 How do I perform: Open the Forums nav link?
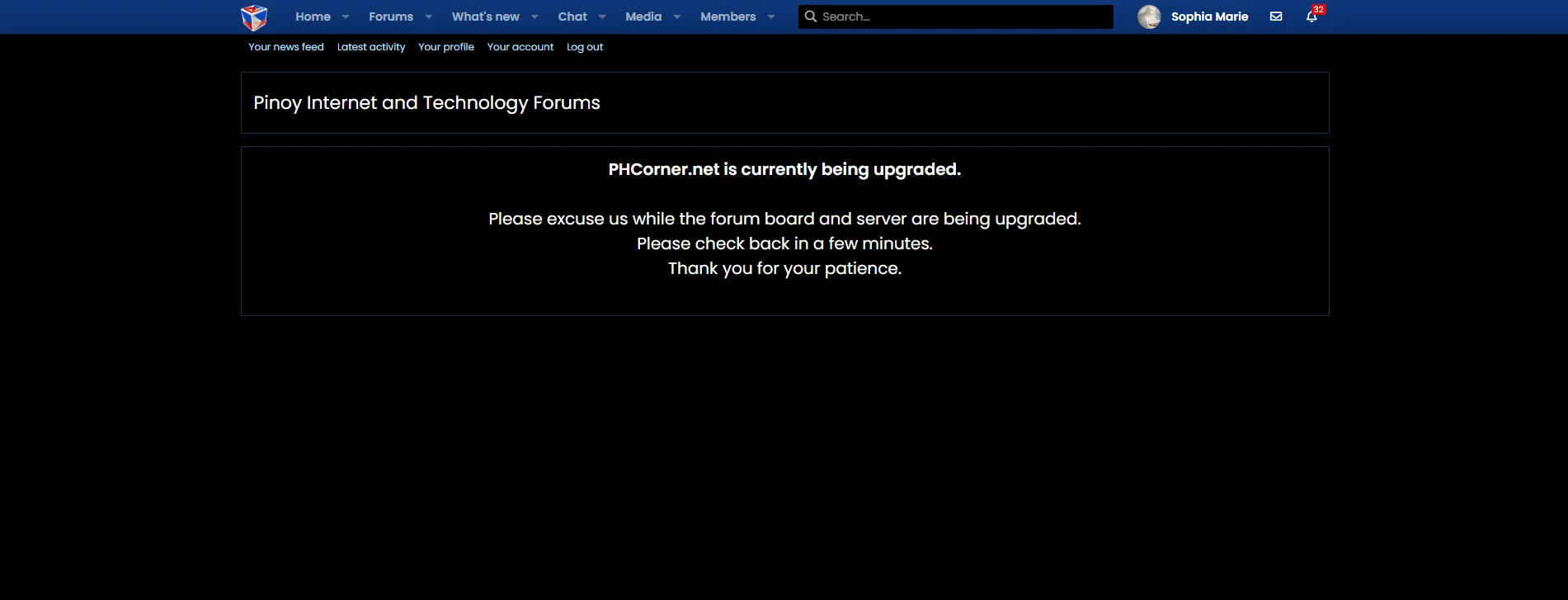391,17
